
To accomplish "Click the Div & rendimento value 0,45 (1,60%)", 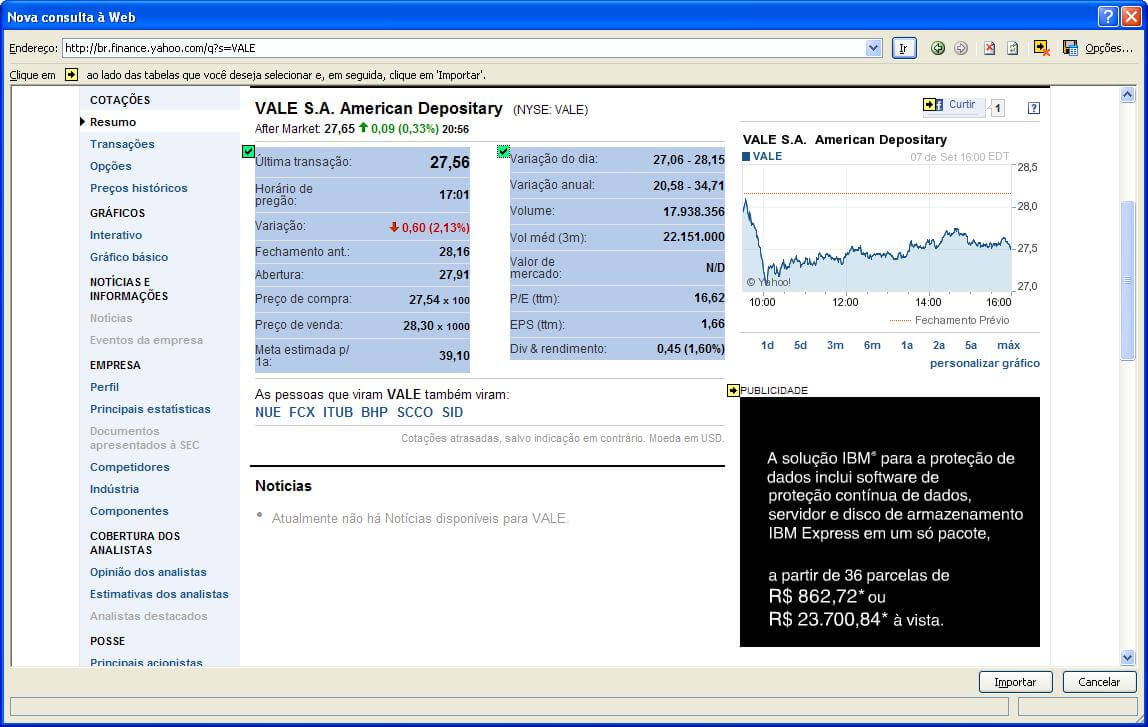I will tap(690, 349).
